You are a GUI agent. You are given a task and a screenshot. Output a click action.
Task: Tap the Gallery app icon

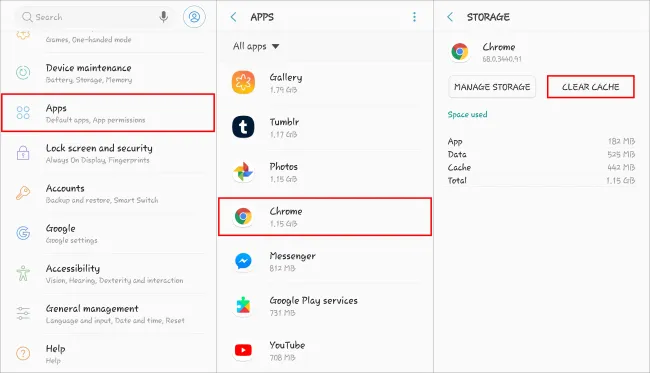click(x=243, y=82)
